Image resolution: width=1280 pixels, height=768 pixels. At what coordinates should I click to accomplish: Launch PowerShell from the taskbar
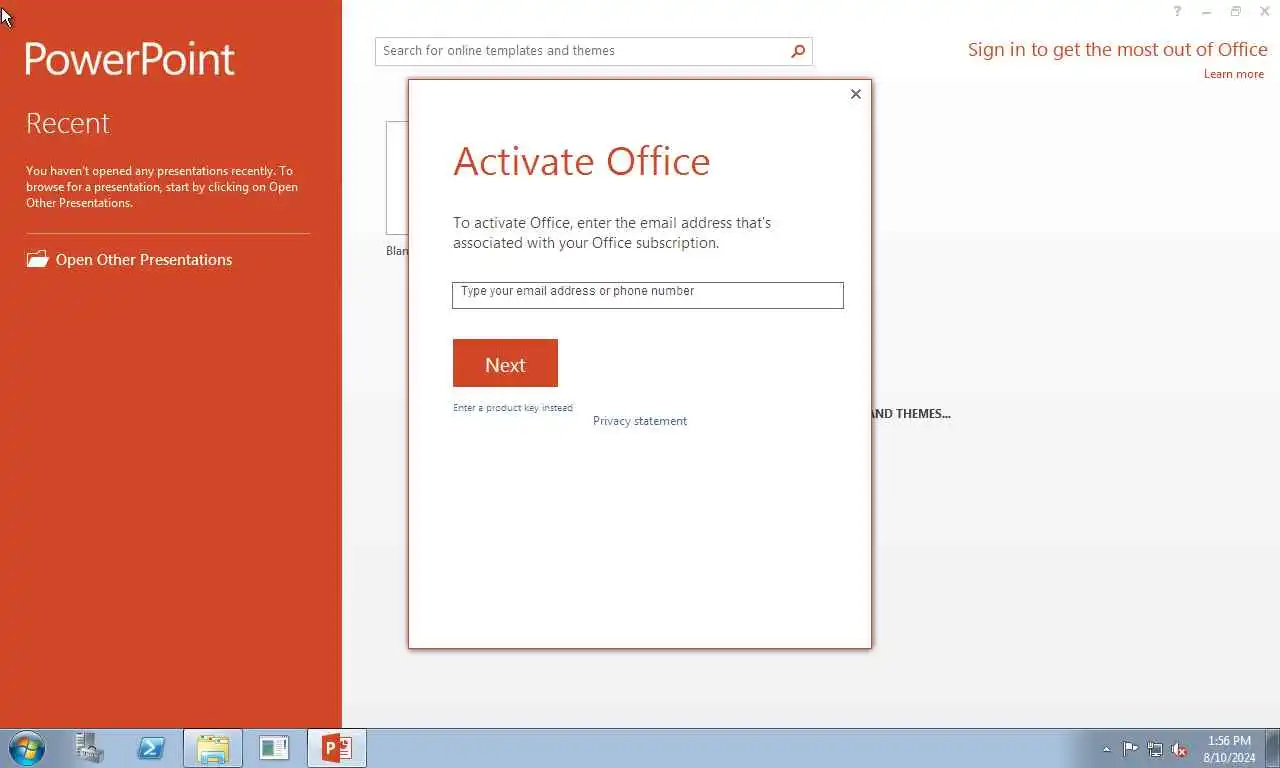pyautogui.click(x=151, y=748)
